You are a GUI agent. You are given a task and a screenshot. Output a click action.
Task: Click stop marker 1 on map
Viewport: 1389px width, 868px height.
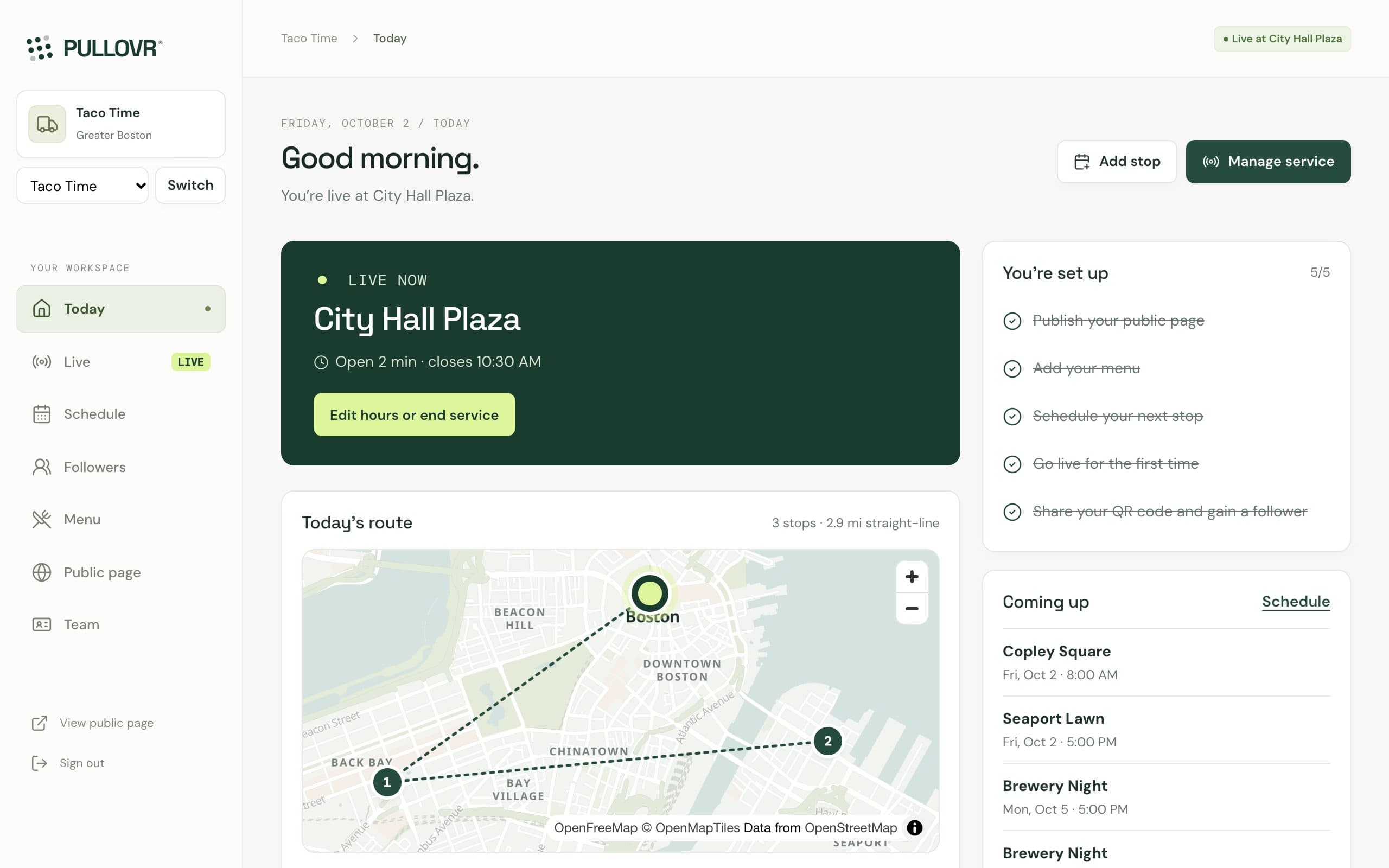387,782
